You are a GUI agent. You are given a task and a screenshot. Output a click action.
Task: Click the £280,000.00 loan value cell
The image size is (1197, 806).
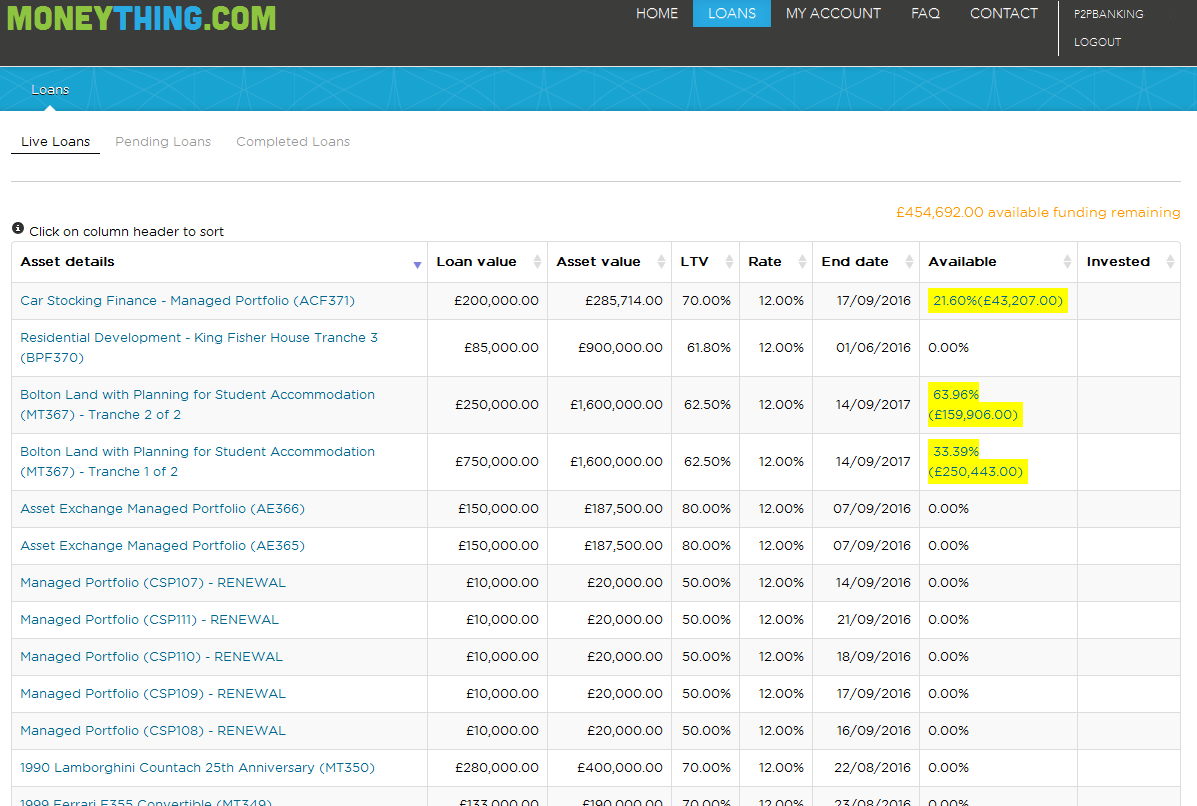496,768
